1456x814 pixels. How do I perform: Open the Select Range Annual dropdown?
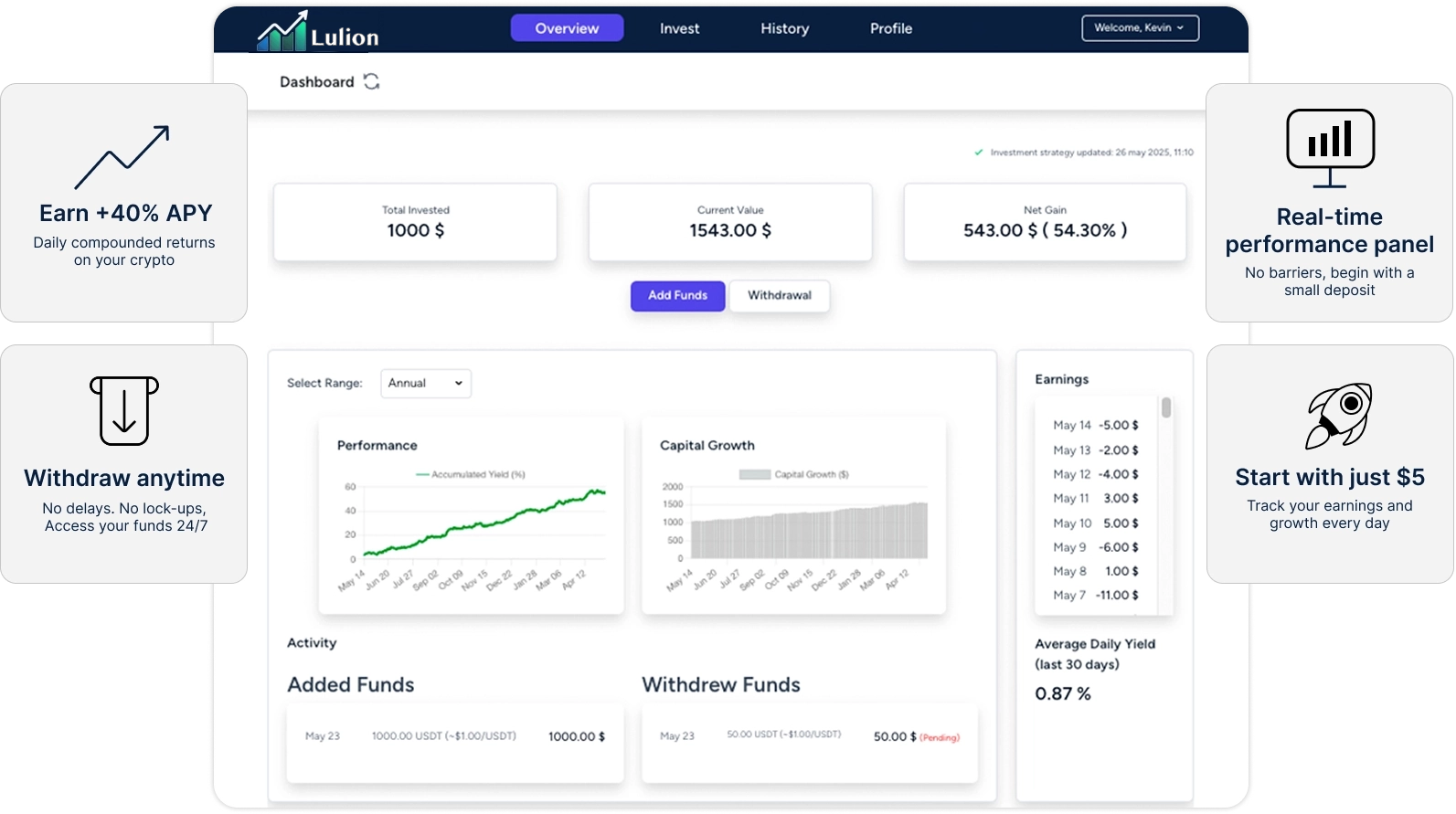(x=426, y=384)
